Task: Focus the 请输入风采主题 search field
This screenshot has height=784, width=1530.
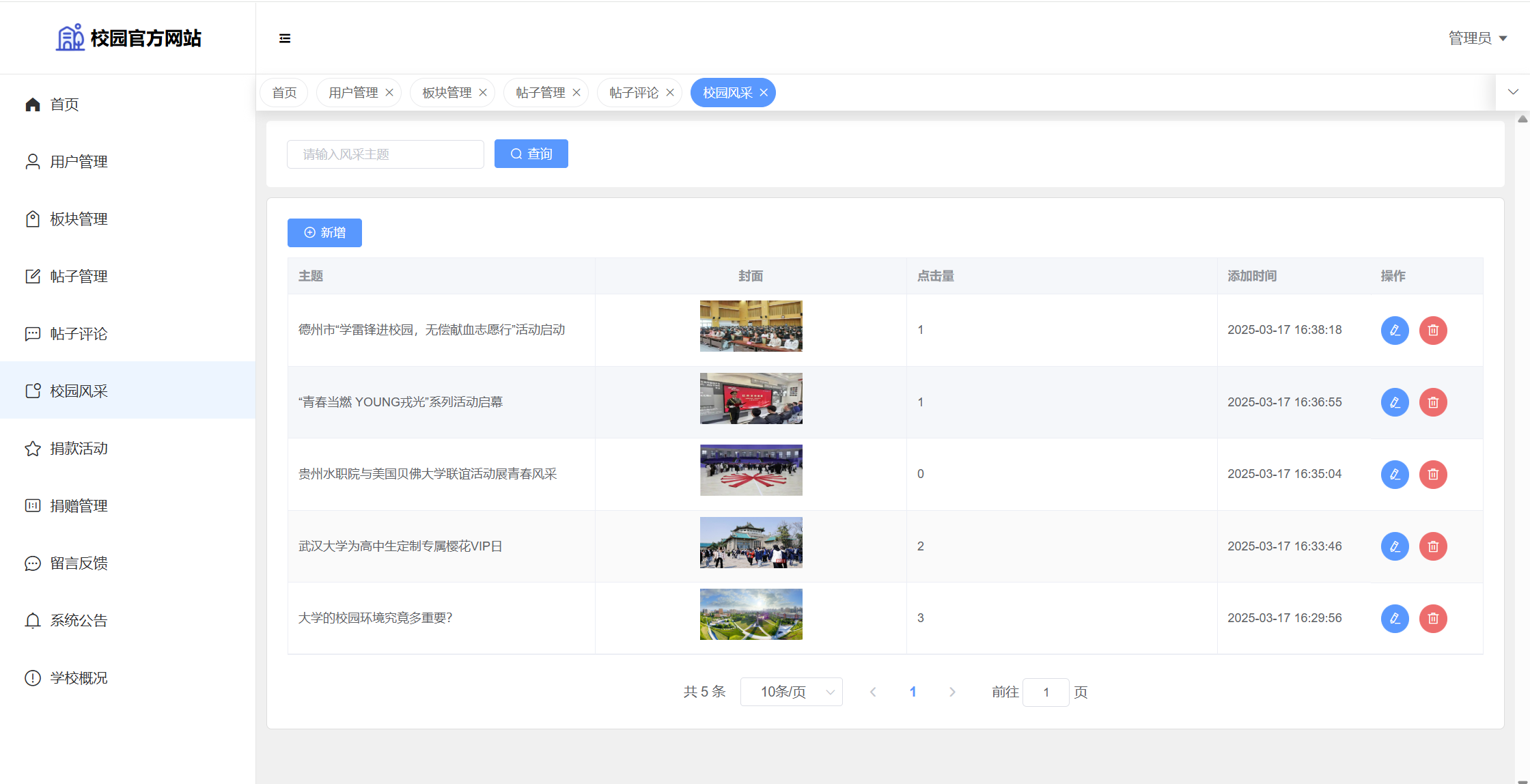Action: pyautogui.click(x=385, y=154)
